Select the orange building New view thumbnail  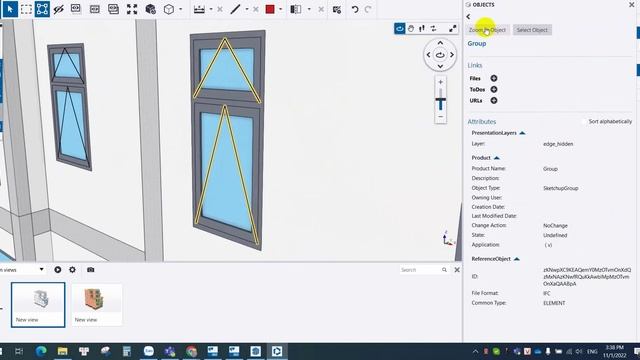(97, 305)
